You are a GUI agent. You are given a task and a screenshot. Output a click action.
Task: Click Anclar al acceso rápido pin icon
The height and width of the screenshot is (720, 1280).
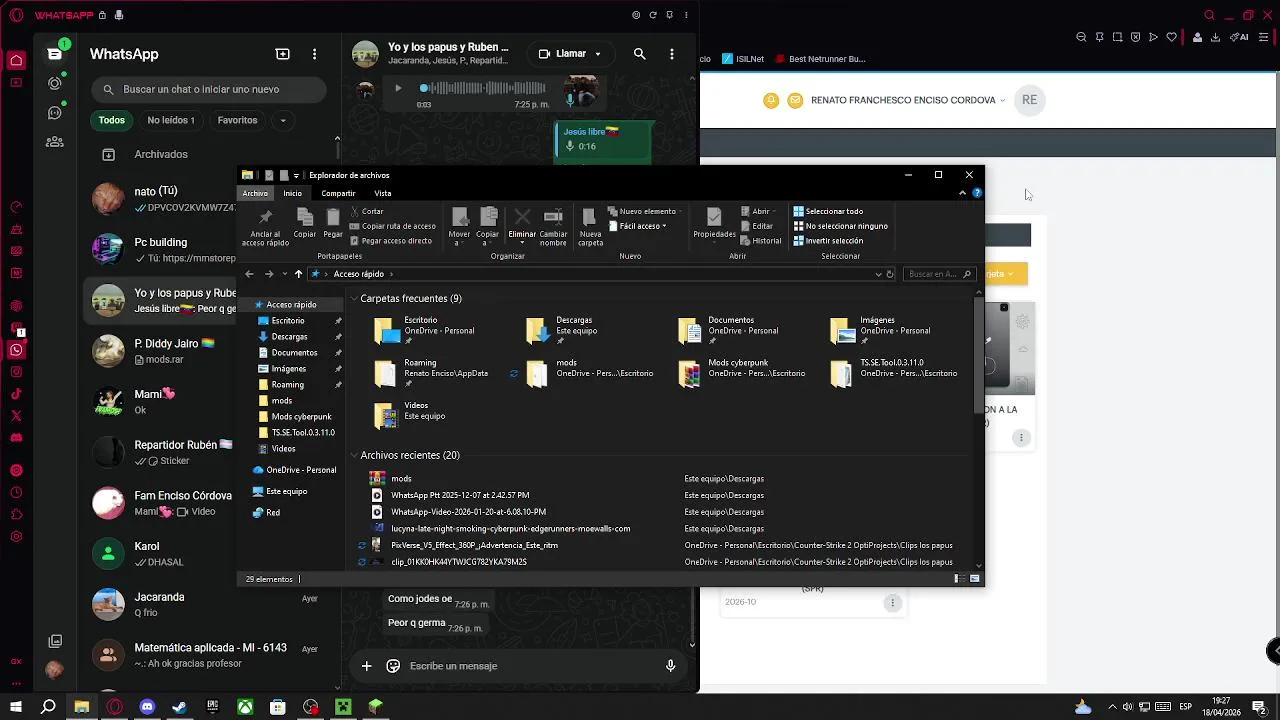(265, 218)
